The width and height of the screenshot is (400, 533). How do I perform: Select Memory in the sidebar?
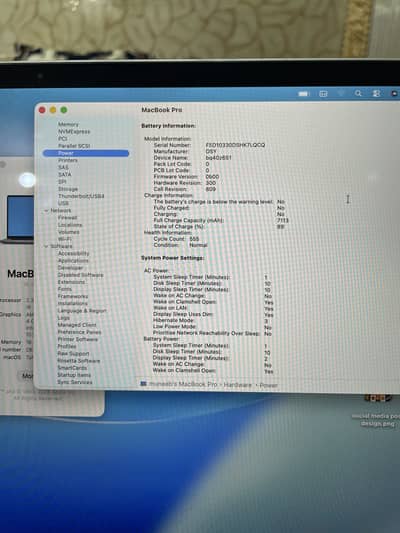pos(68,124)
